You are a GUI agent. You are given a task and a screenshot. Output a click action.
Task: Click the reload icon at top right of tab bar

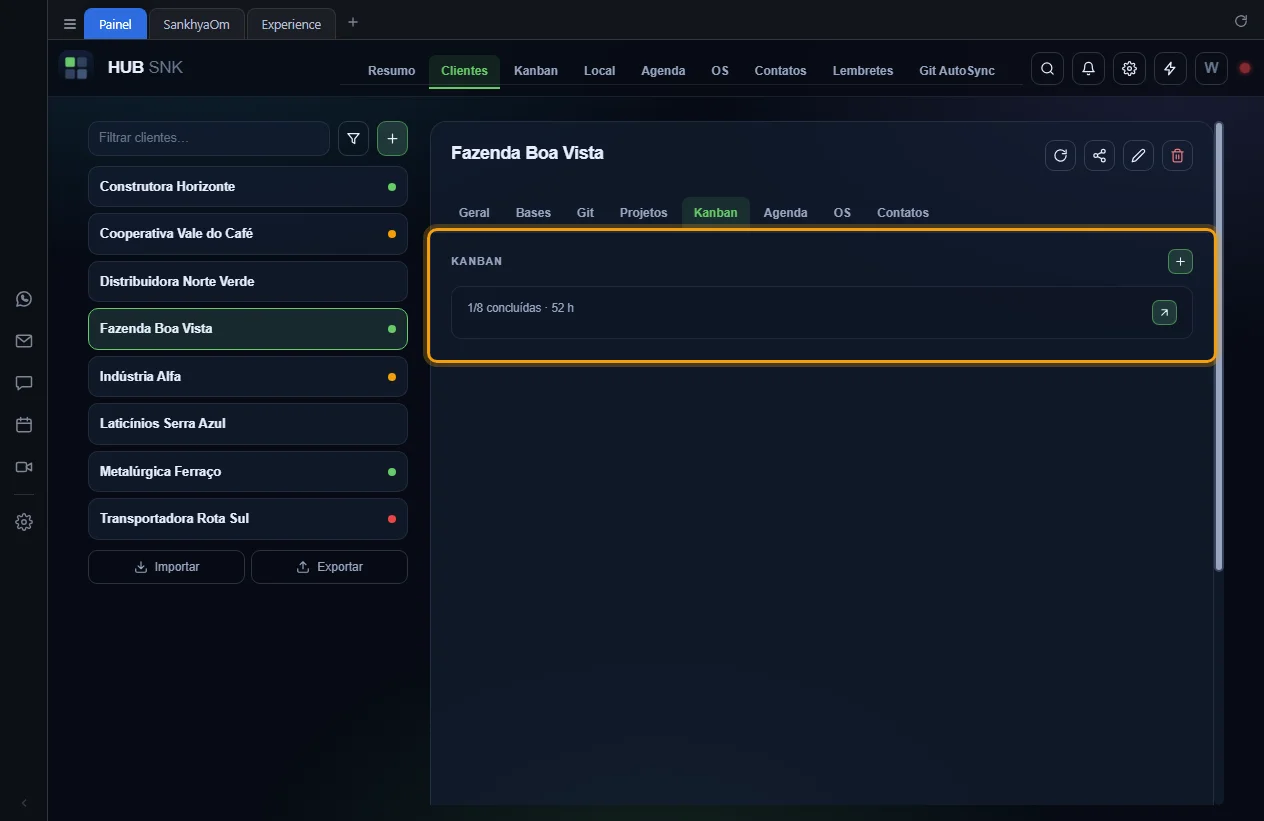[x=1241, y=21]
